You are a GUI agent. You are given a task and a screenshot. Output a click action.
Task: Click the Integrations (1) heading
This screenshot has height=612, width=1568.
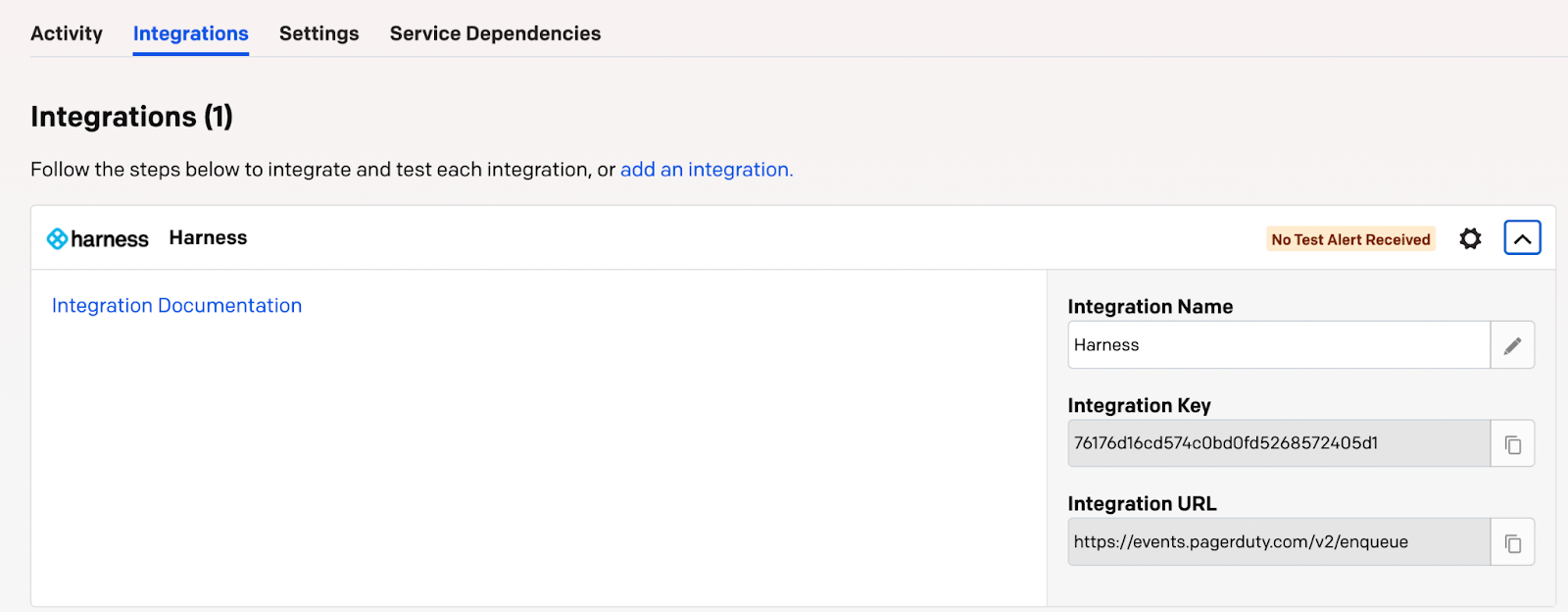click(x=131, y=116)
